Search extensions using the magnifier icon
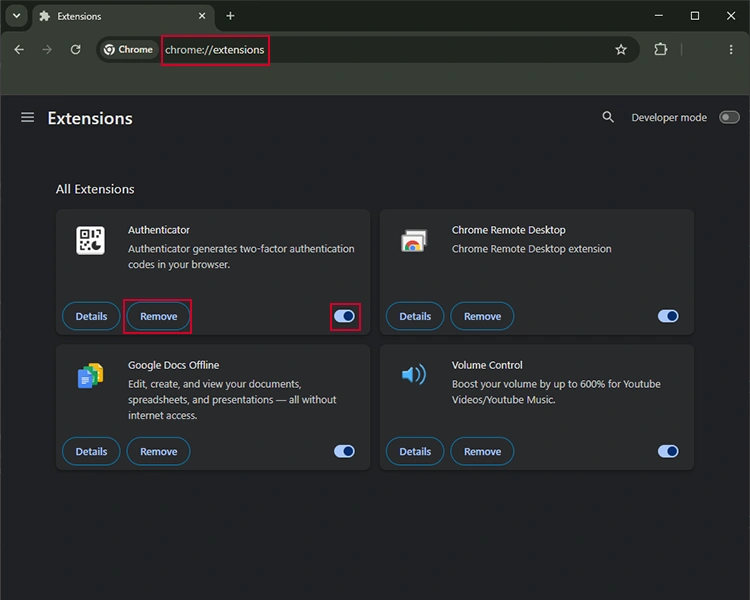The image size is (750, 600). pos(607,117)
